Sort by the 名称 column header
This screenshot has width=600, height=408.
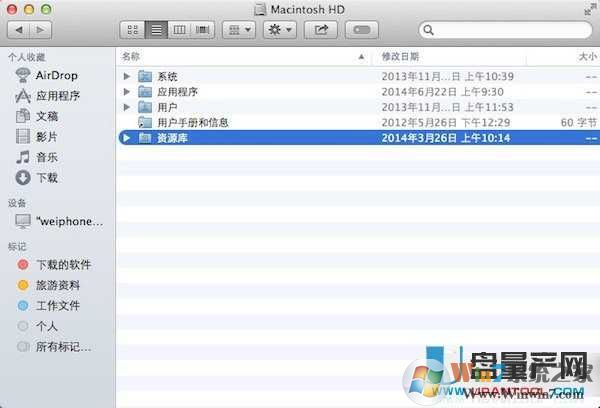pos(131,57)
